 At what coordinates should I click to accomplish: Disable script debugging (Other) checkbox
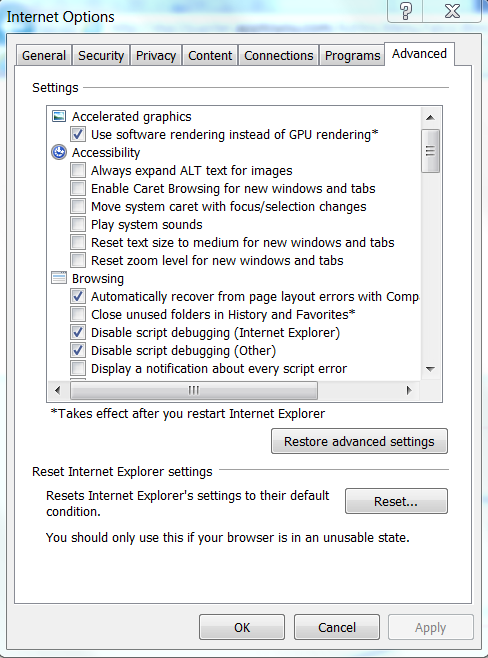point(78,350)
